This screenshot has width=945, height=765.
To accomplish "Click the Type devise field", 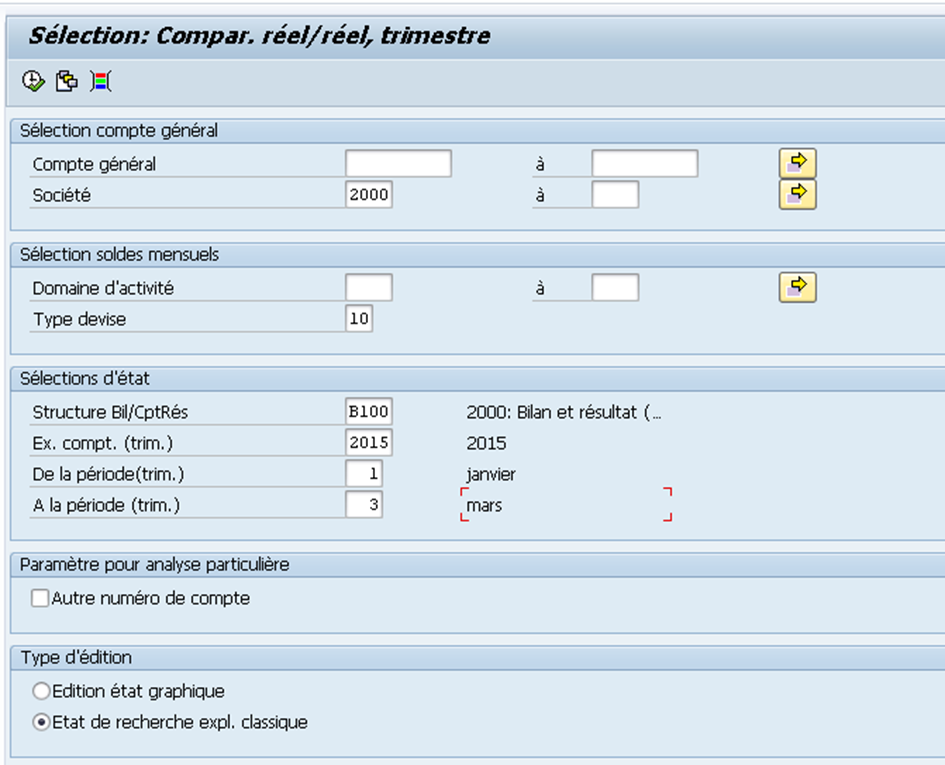I will (359, 318).
